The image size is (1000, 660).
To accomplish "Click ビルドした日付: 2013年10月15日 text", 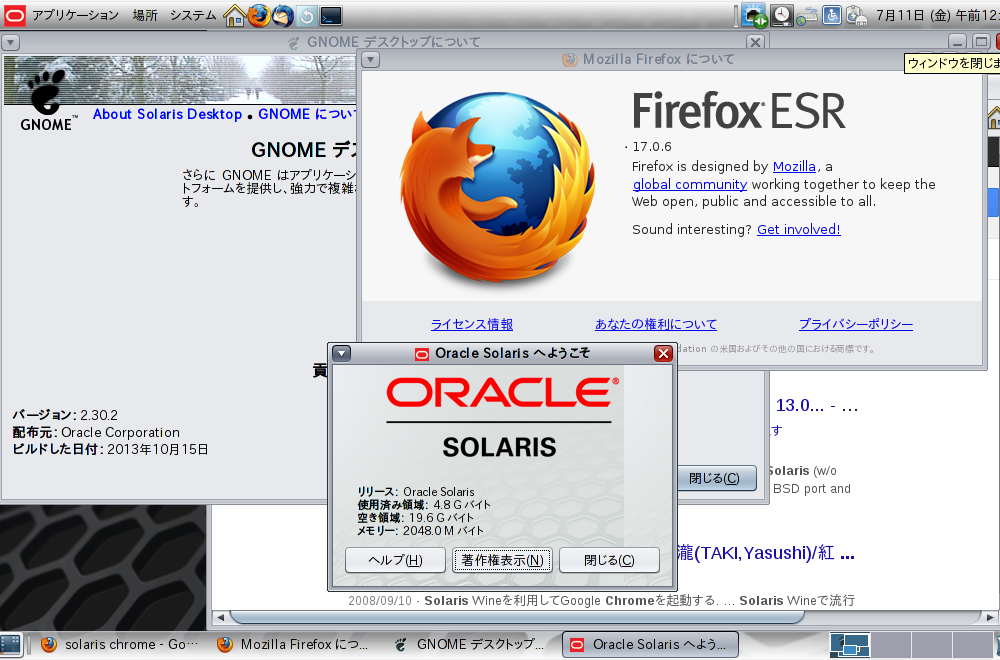I will tap(110, 449).
